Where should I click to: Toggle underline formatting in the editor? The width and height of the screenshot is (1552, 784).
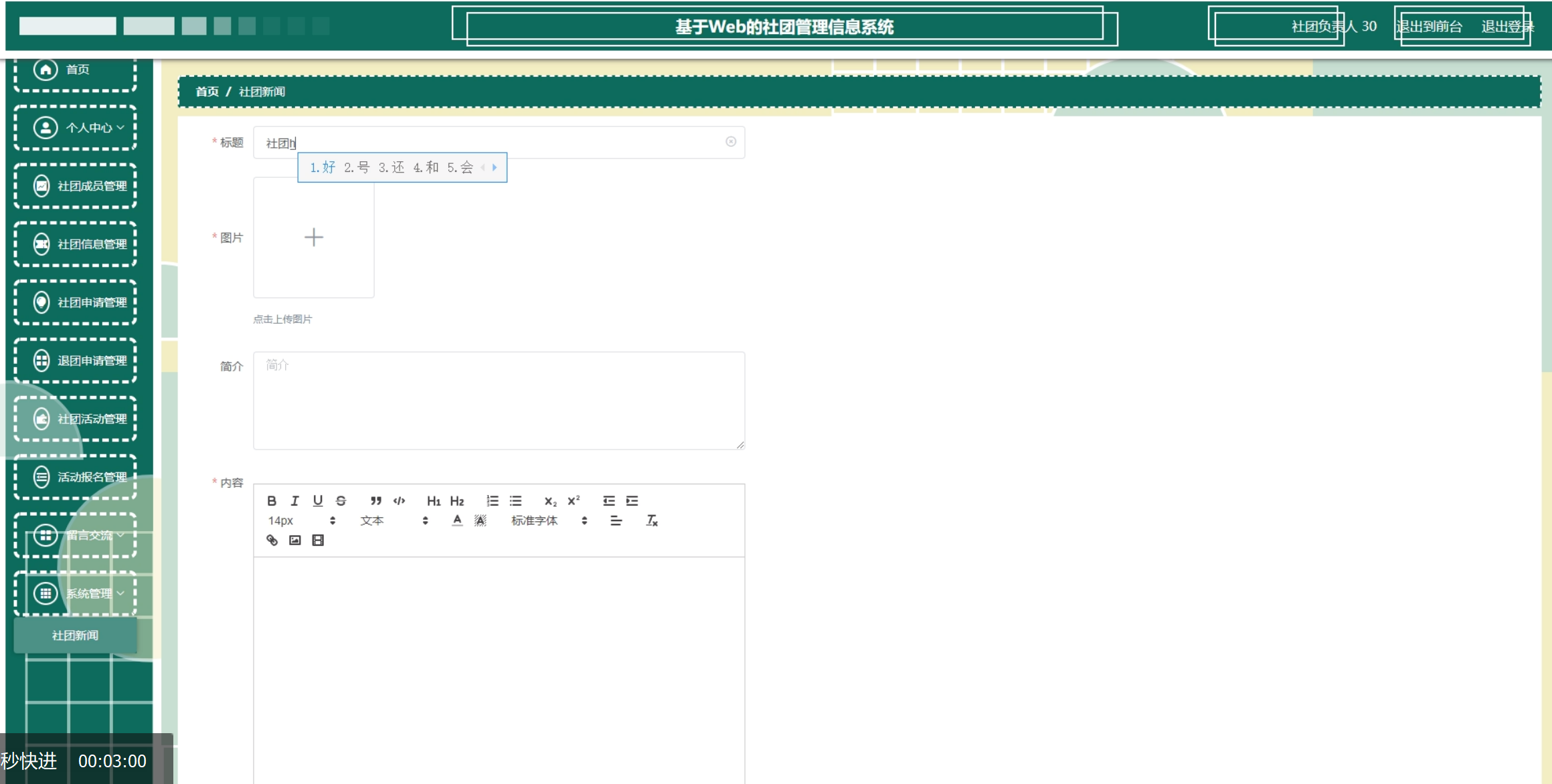point(318,500)
